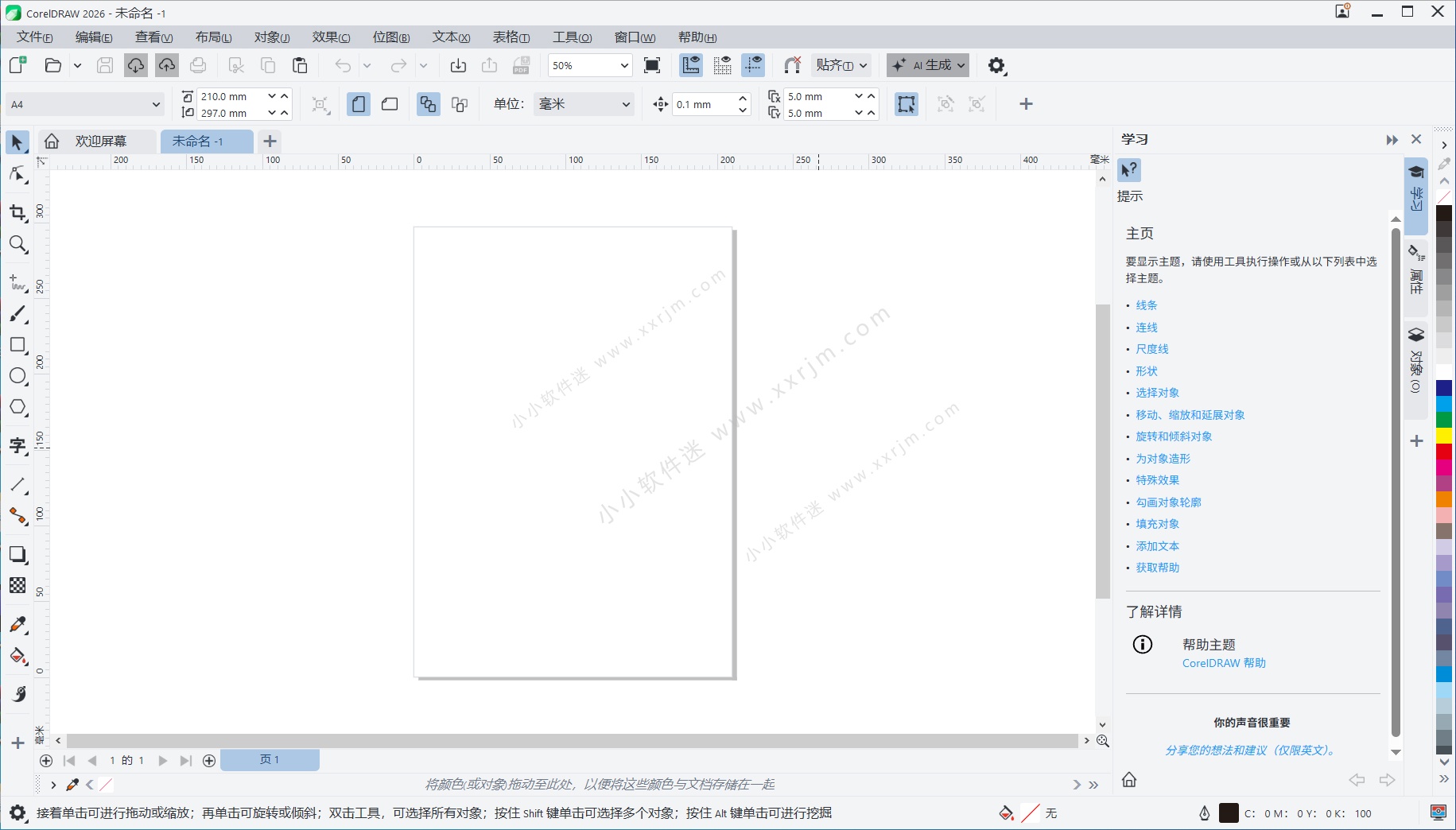This screenshot has width=1456, height=830.
Task: Click the CorelDRAW 帮助 link
Action: pos(1223,662)
